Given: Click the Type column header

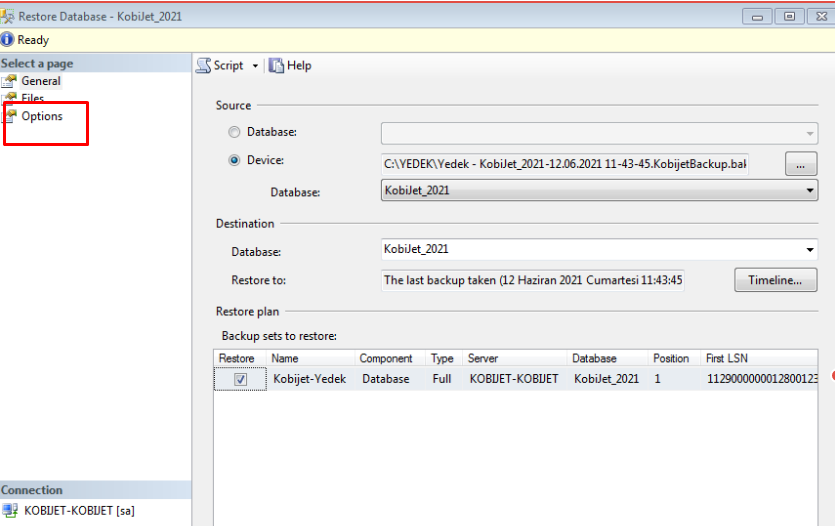Looking at the screenshot, I should pyautogui.click(x=444, y=358).
